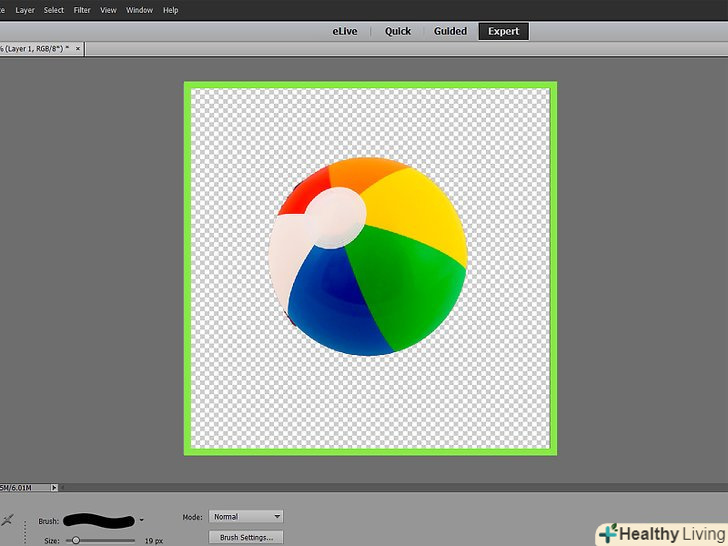This screenshot has height=546, width=728.
Task: Select the Layer 1 RGB/8 document tab
Action: coord(35,48)
